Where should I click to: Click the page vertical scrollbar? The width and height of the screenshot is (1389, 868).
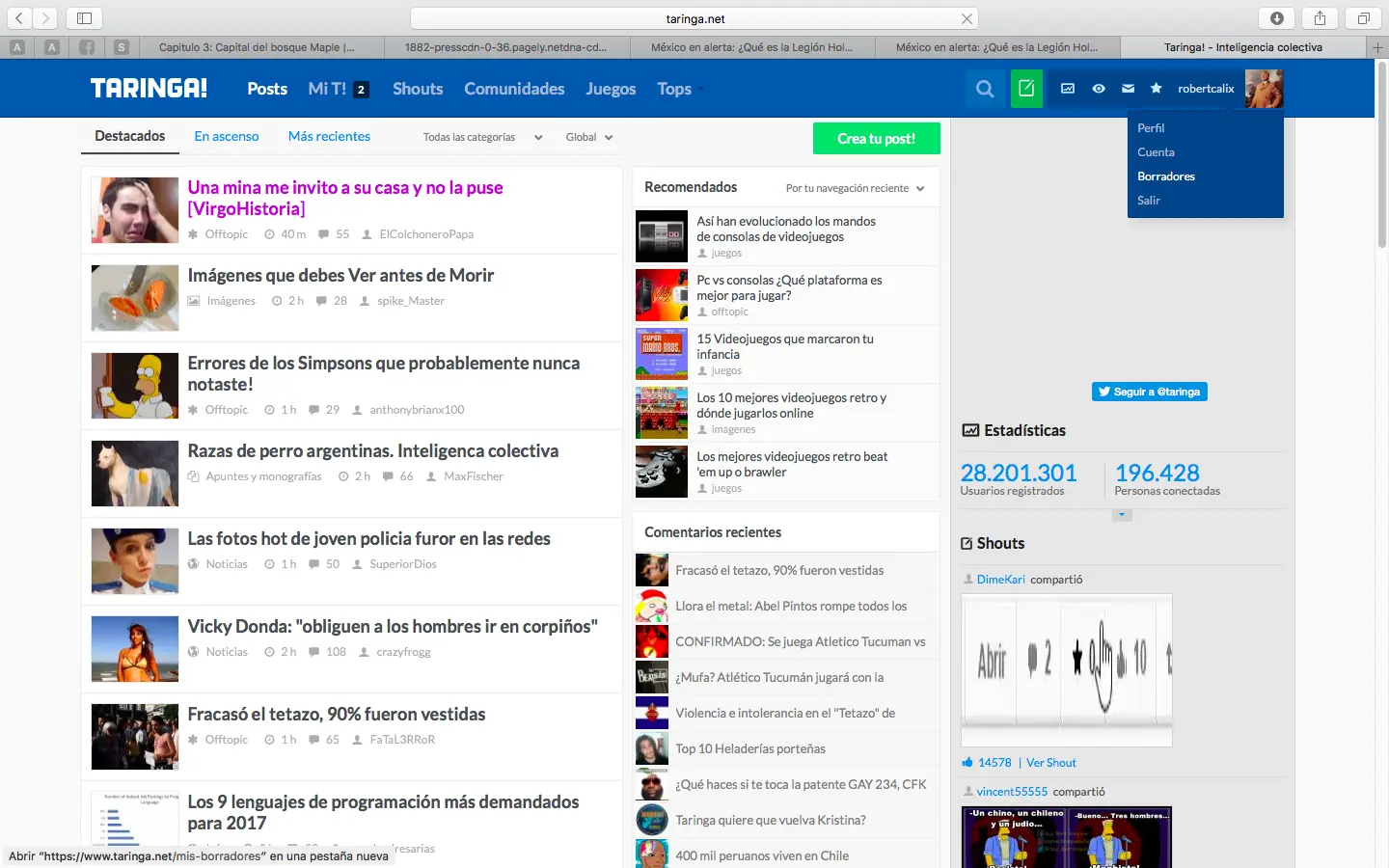tap(1381, 154)
